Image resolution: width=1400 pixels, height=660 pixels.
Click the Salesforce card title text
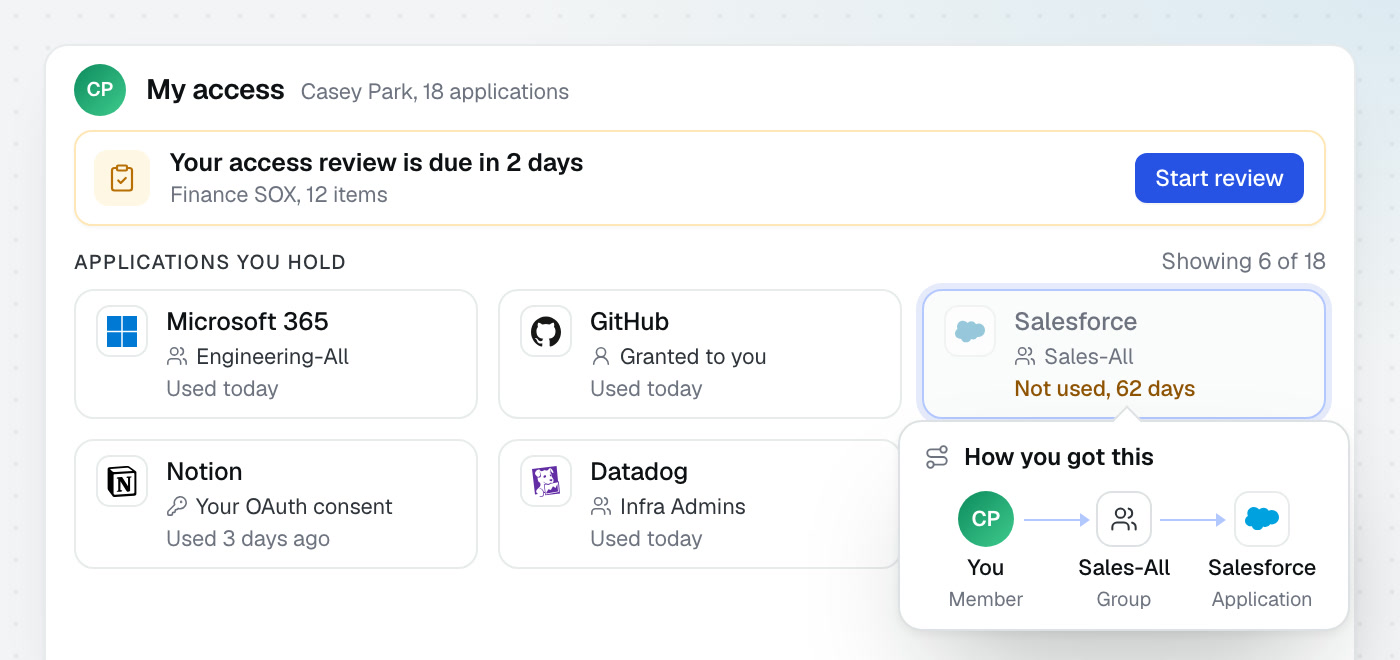coord(1076,321)
